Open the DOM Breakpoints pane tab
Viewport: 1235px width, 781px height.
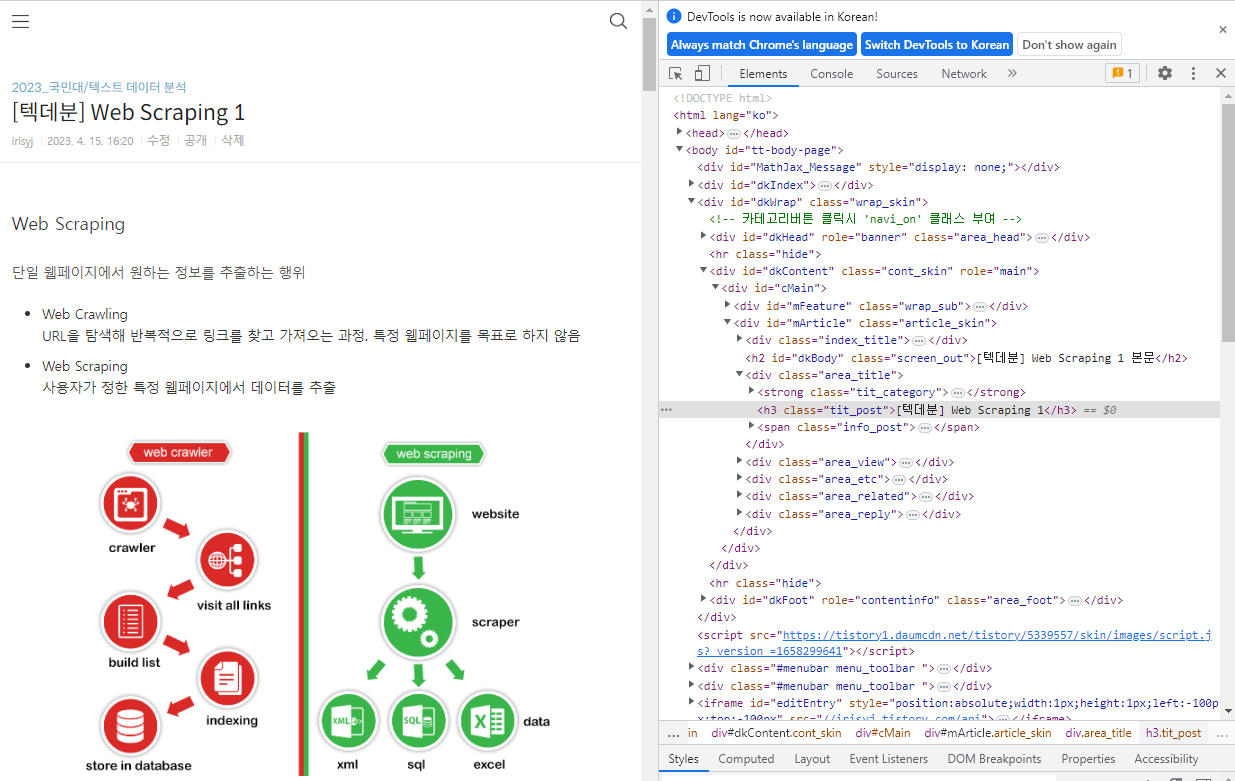tap(994, 759)
